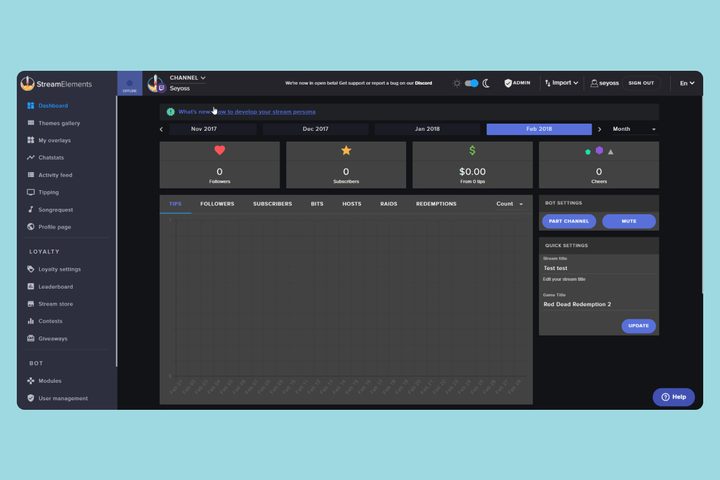Click the StreamElements logo
The height and width of the screenshot is (480, 720).
point(56,84)
